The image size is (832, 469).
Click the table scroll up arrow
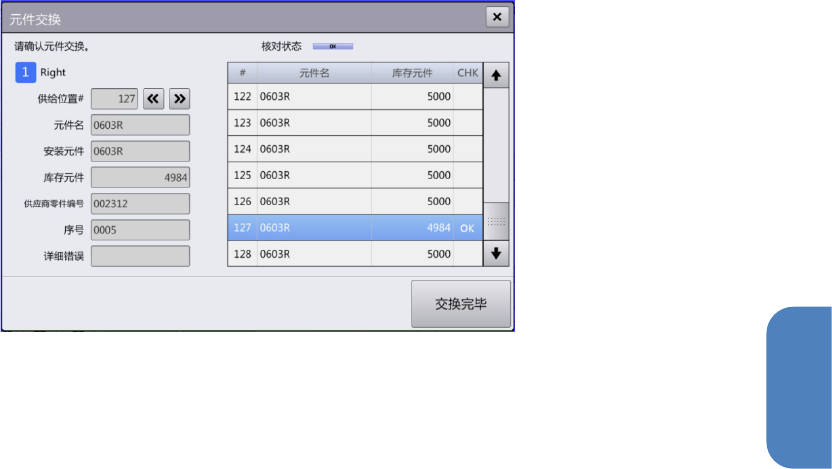click(496, 75)
